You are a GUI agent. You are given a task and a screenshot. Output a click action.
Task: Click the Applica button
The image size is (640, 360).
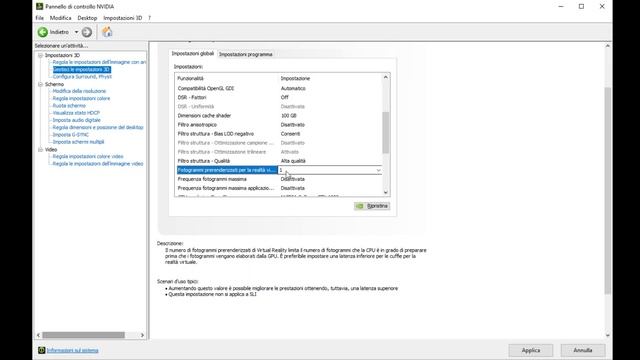tap(531, 350)
